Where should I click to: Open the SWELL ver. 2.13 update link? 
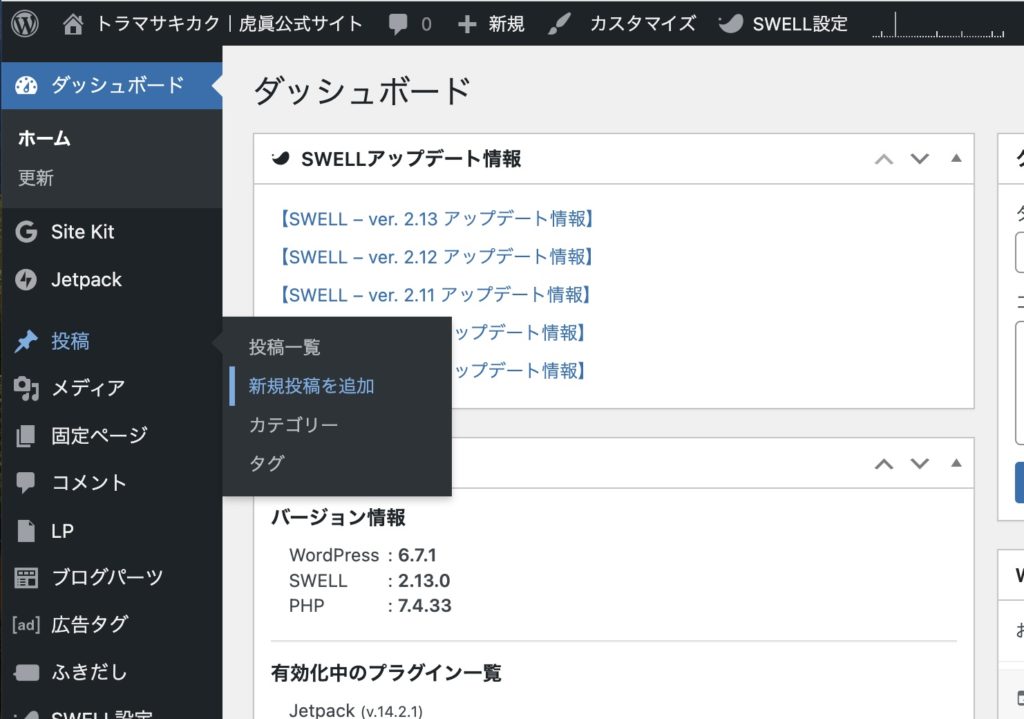[x=437, y=219]
